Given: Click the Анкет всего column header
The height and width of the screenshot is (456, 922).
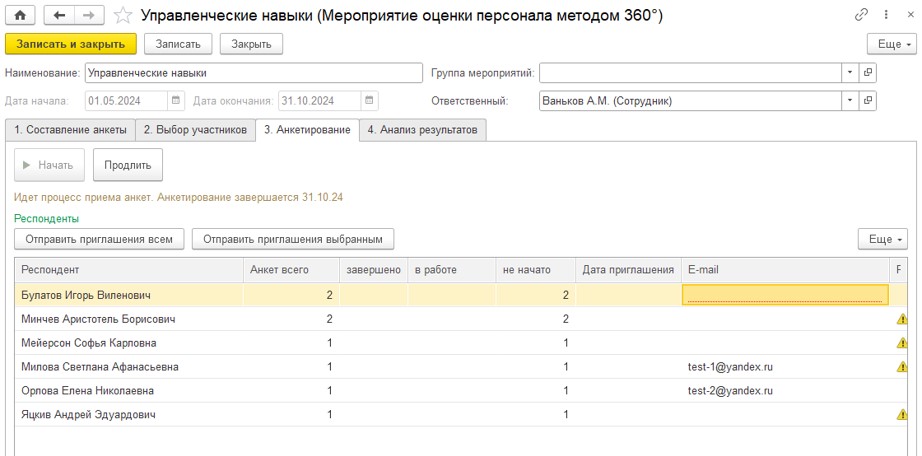Looking at the screenshot, I should 292,270.
